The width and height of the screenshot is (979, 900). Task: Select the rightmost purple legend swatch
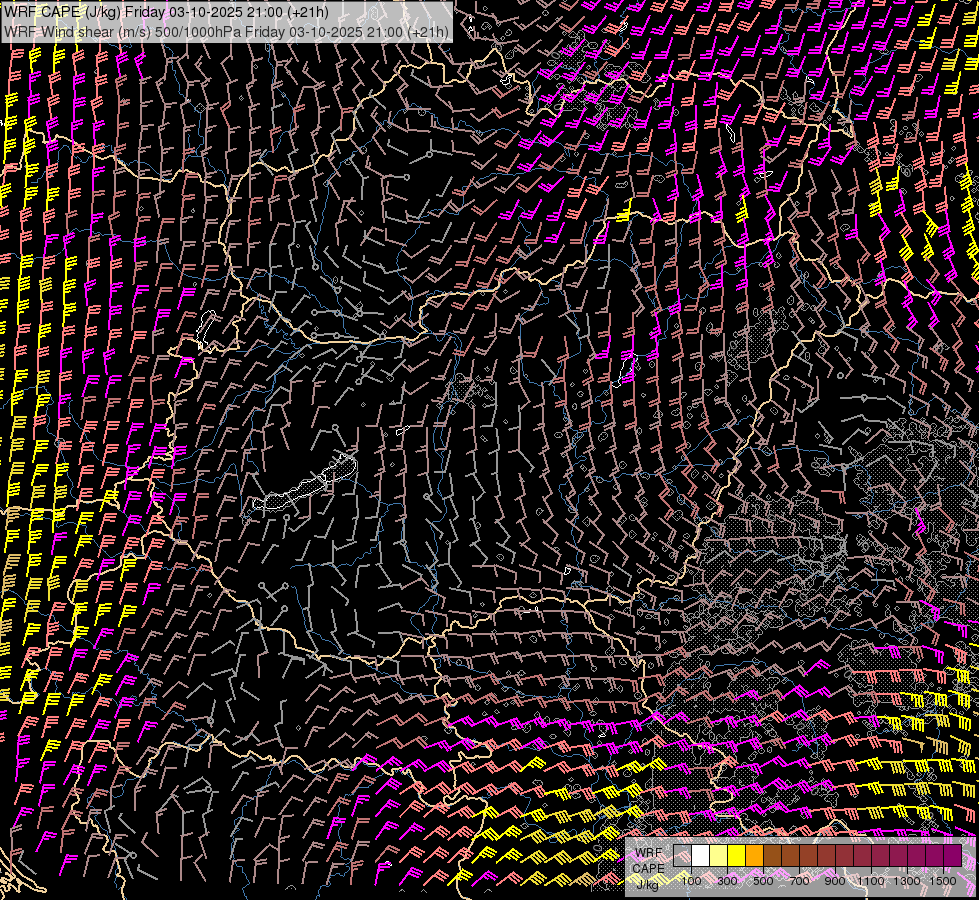(x=952, y=856)
